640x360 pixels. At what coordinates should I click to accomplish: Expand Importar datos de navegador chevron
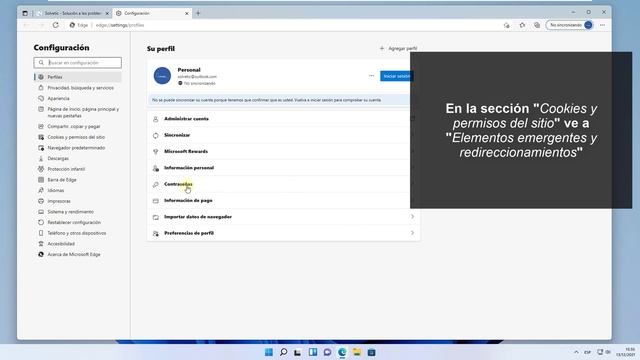click(x=412, y=217)
